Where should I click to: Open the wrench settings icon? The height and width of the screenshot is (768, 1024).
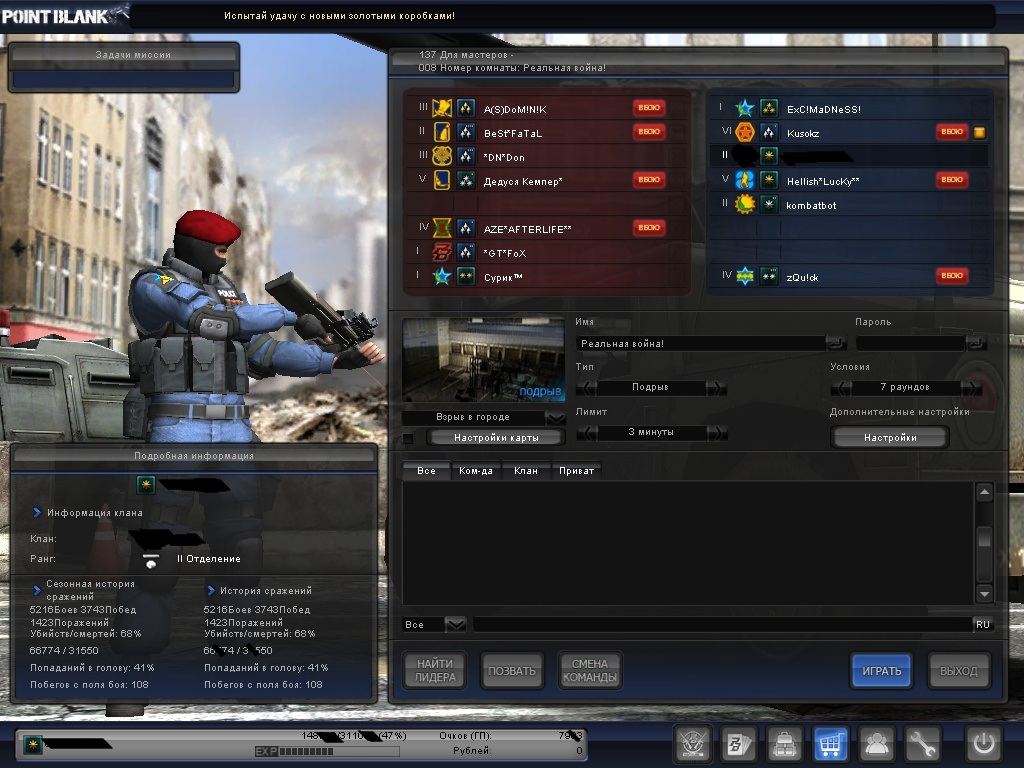[922, 743]
